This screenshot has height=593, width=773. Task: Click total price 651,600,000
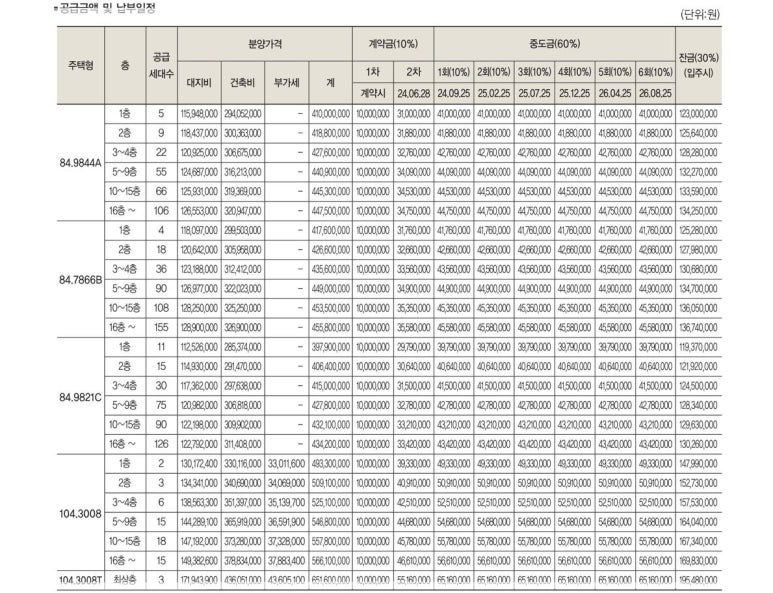pyautogui.click(x=331, y=580)
